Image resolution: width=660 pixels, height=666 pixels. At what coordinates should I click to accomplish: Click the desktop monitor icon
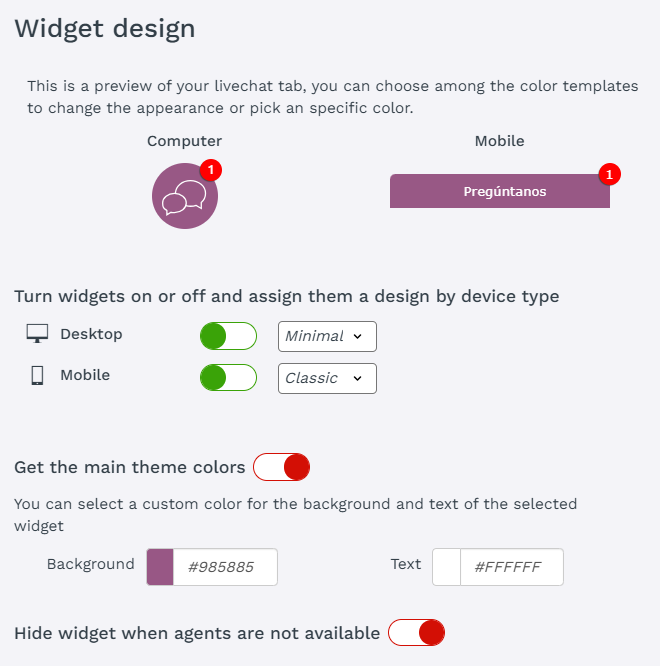[37, 334]
